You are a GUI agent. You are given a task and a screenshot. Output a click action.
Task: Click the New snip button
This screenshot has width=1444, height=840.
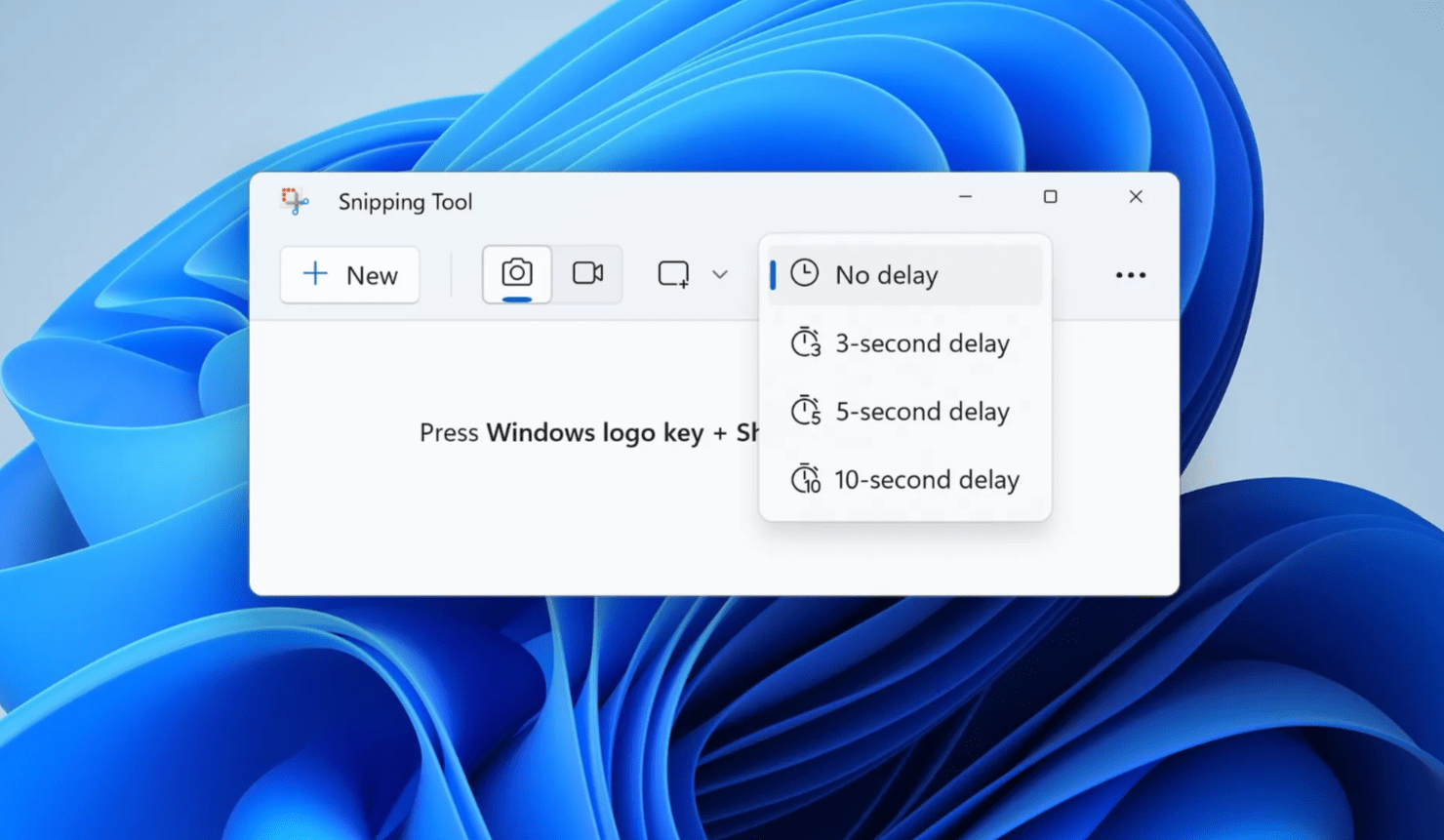point(349,275)
